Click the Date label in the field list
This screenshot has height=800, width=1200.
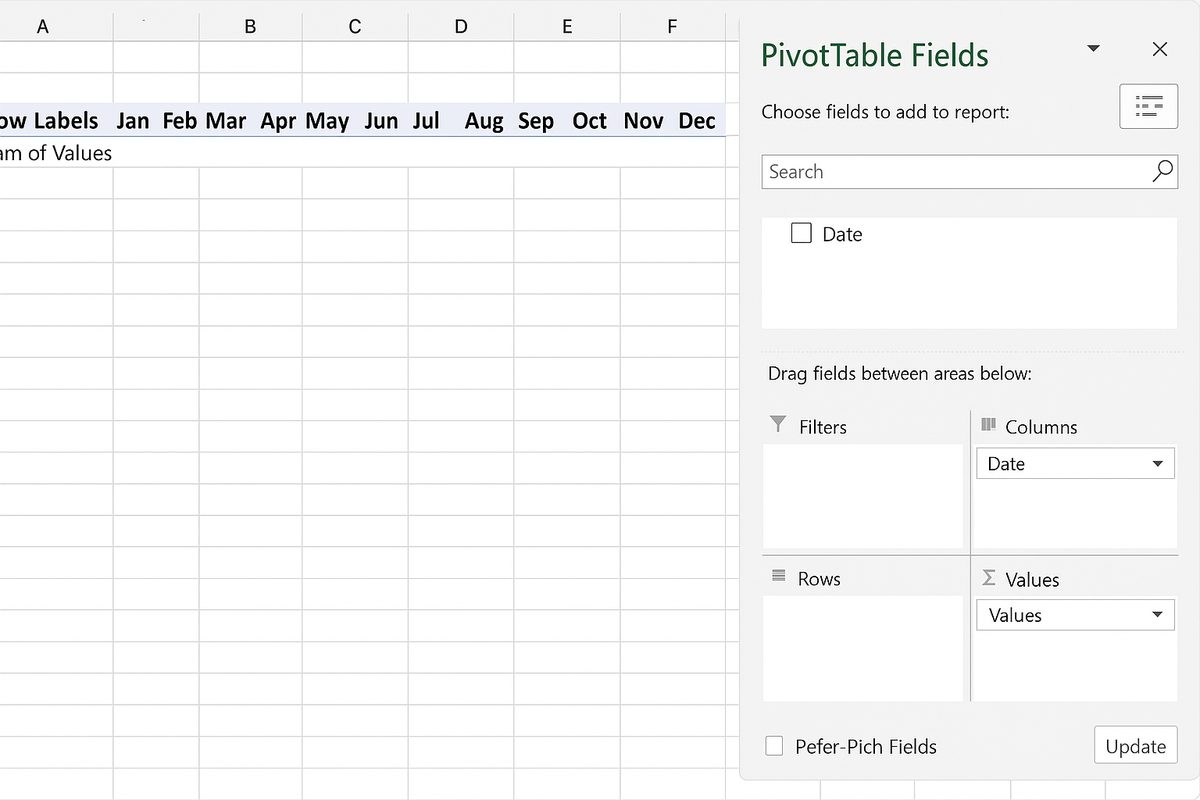[x=842, y=234]
